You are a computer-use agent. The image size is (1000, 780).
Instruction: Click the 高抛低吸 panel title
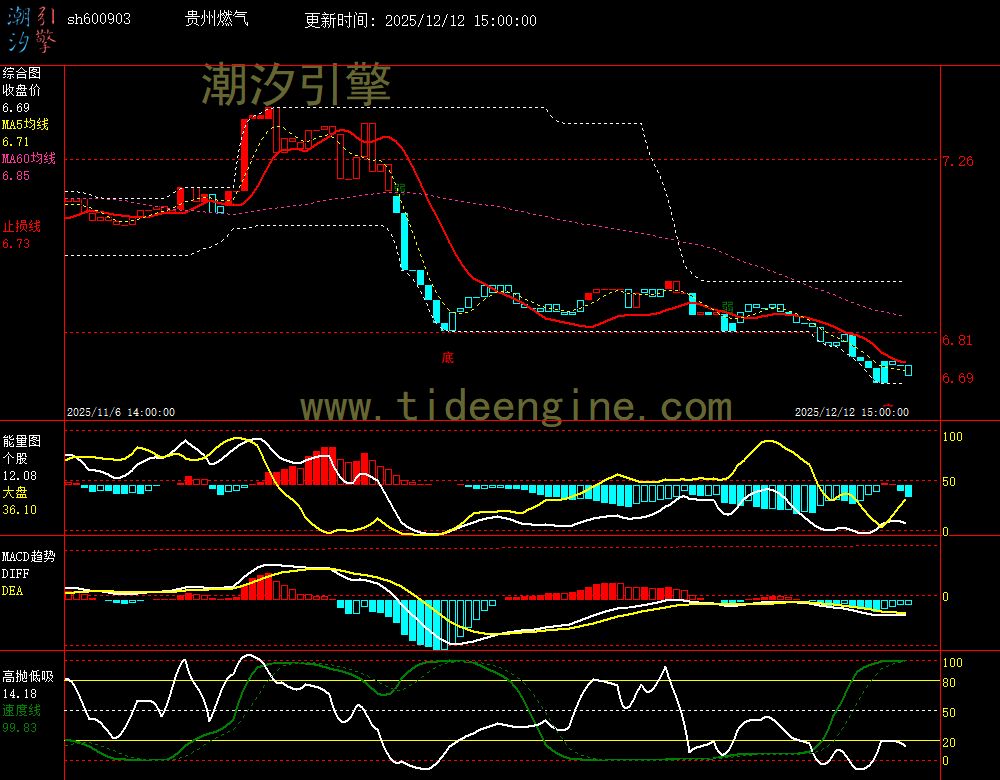[27, 676]
